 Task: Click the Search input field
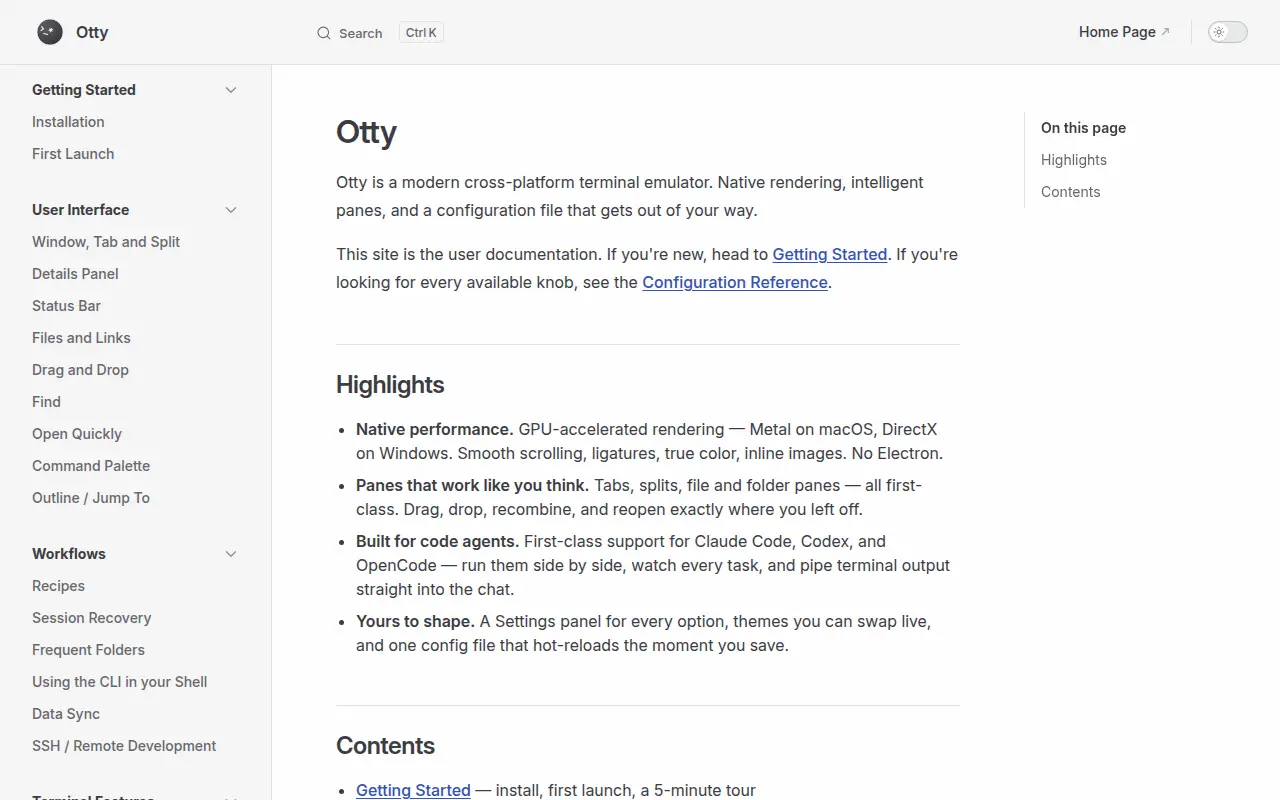pyautogui.click(x=380, y=33)
